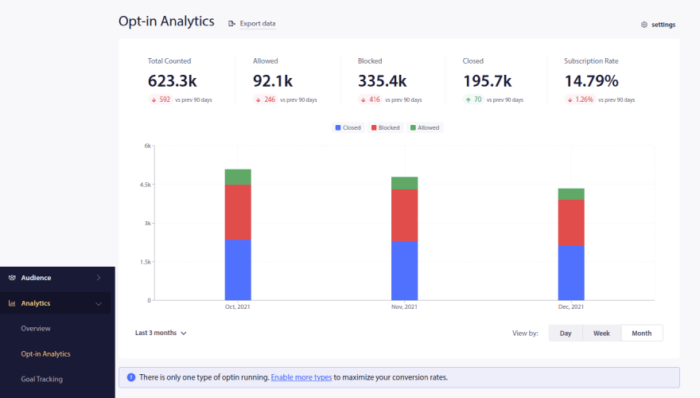Screen dimensions: 700x398
Task: Click the Blocked value 335.4k
Action: (382, 81)
